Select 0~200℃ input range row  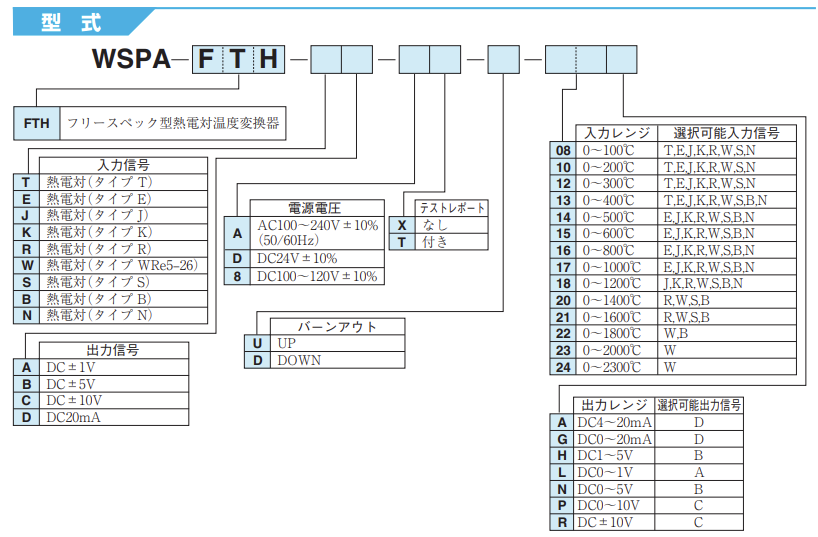tap(673, 167)
